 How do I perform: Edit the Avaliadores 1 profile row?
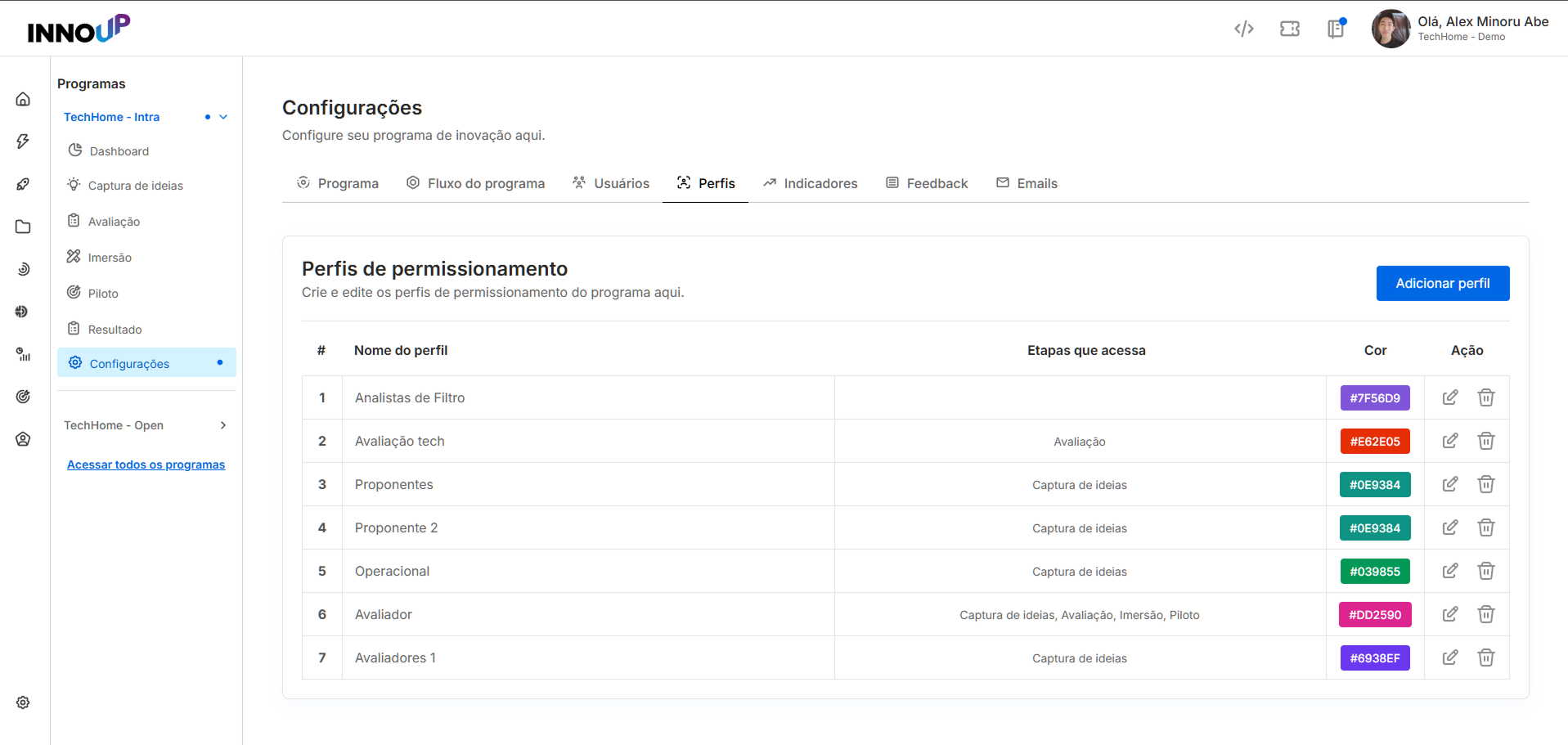[x=1450, y=657]
